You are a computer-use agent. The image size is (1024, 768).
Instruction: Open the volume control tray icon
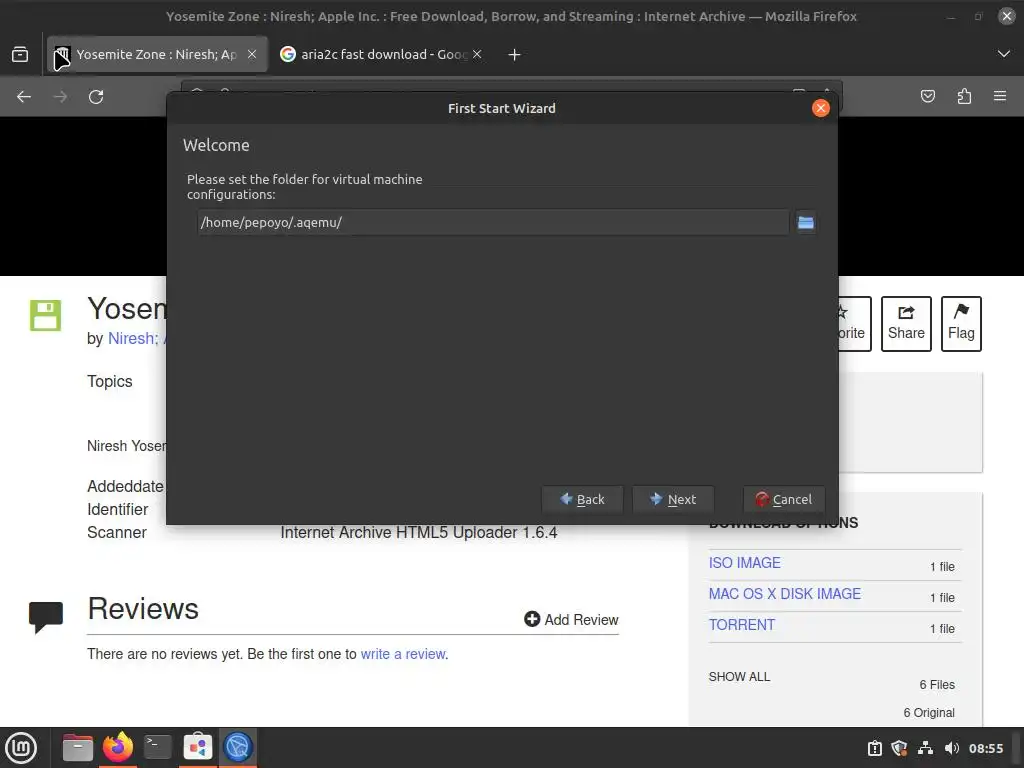[x=952, y=748]
